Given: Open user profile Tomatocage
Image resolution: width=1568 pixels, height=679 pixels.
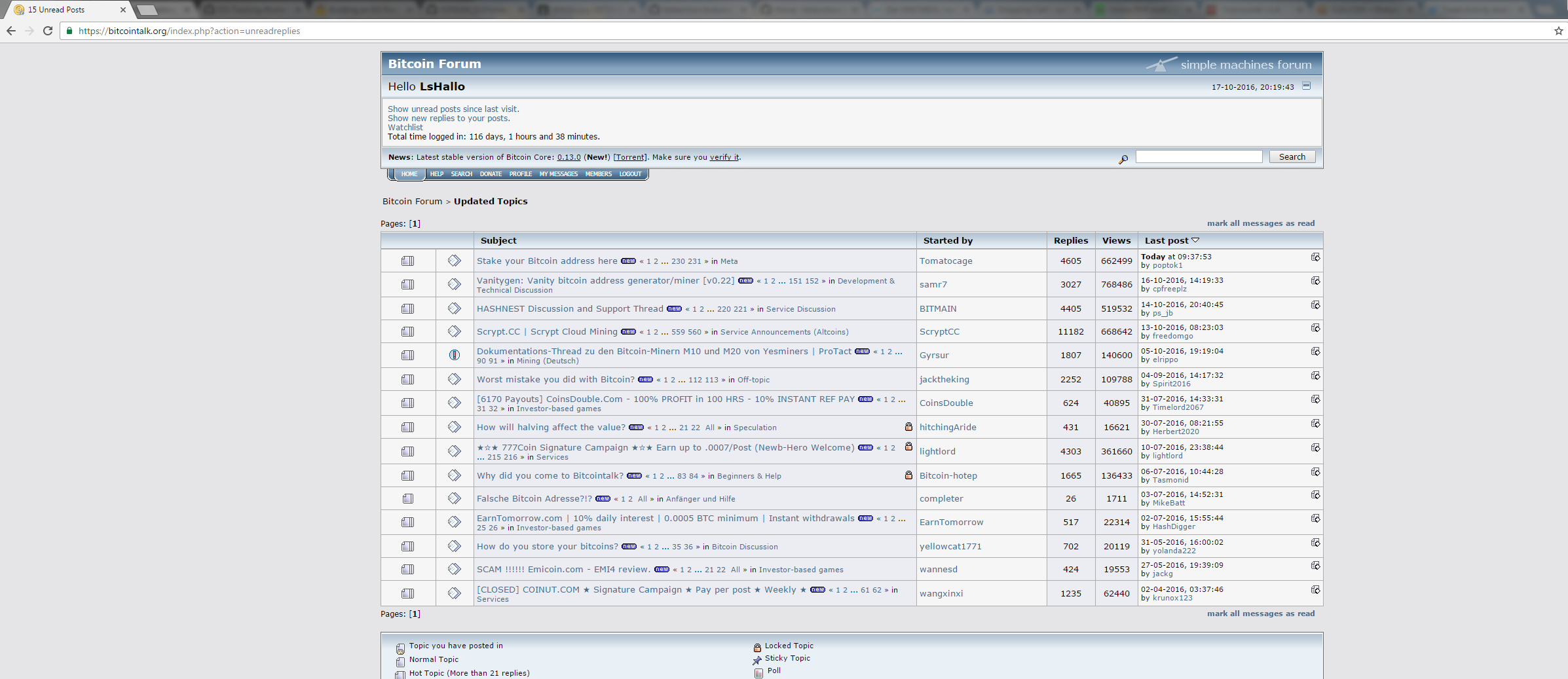Looking at the screenshot, I should 946,261.
